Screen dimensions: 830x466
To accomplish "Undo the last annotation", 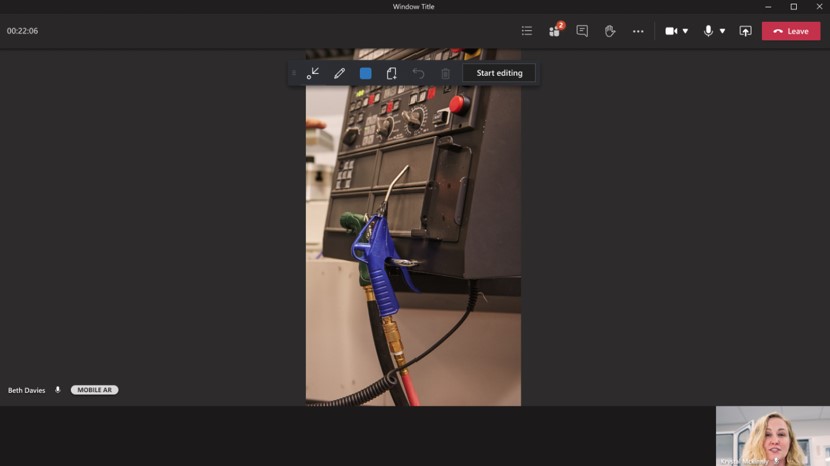I will tap(418, 73).
